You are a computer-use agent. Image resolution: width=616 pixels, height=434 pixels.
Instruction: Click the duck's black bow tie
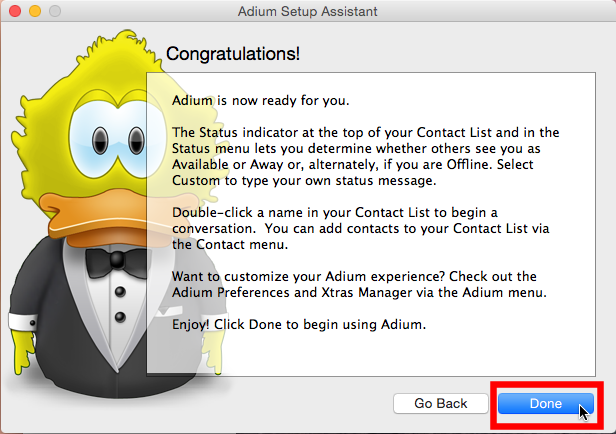click(117, 262)
